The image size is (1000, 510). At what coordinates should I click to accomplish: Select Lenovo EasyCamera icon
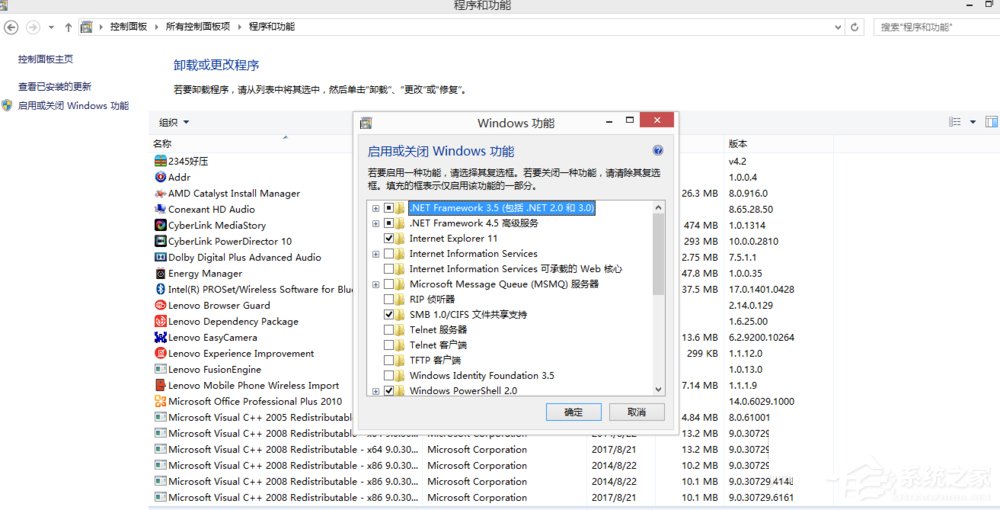(160, 337)
